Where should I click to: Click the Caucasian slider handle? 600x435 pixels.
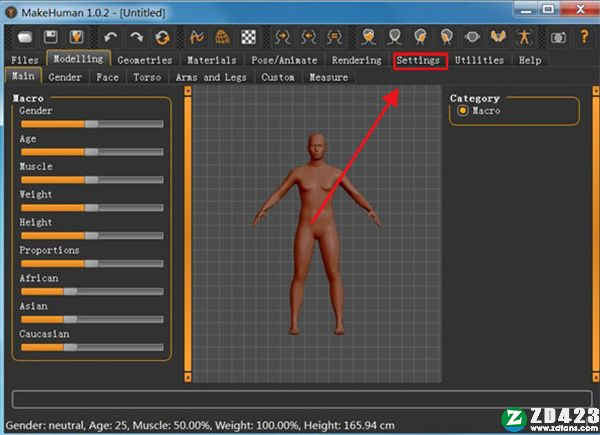coord(70,347)
